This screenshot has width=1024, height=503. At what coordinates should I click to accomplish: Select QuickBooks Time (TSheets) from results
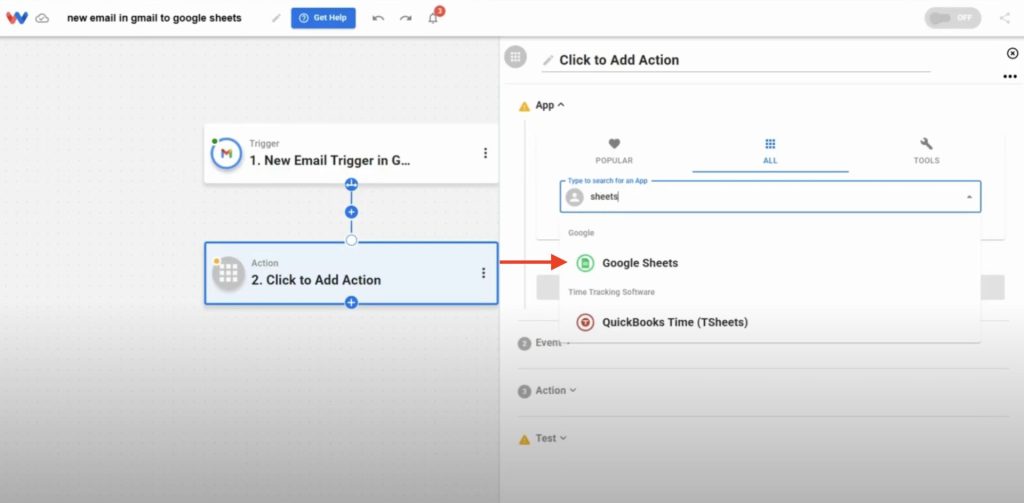pyautogui.click(x=770, y=322)
